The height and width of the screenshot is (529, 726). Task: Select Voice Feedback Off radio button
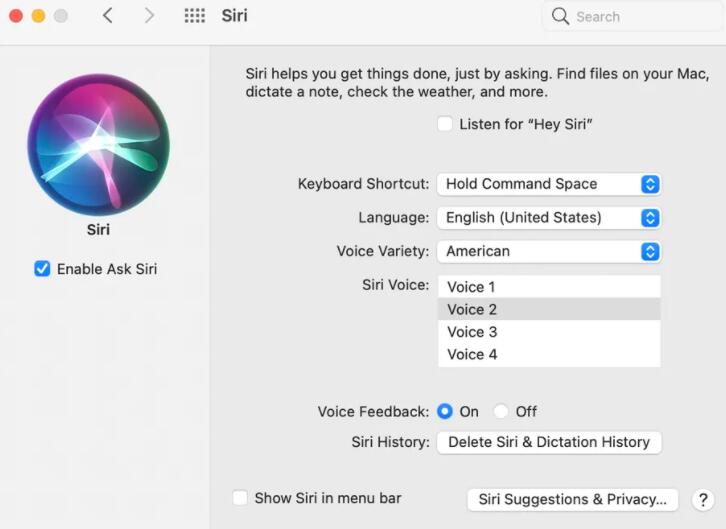(501, 411)
